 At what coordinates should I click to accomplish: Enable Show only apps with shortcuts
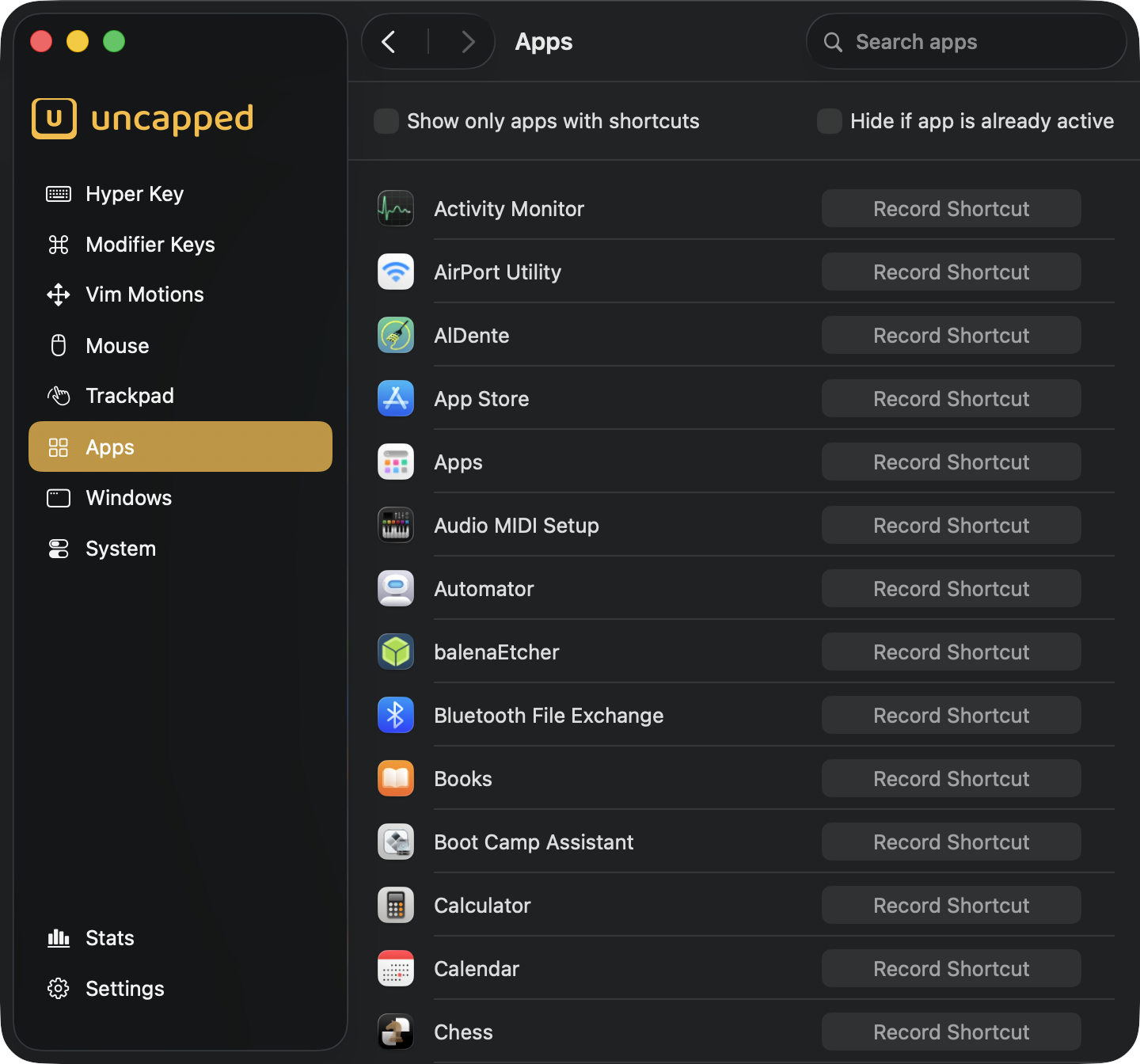pyautogui.click(x=386, y=121)
